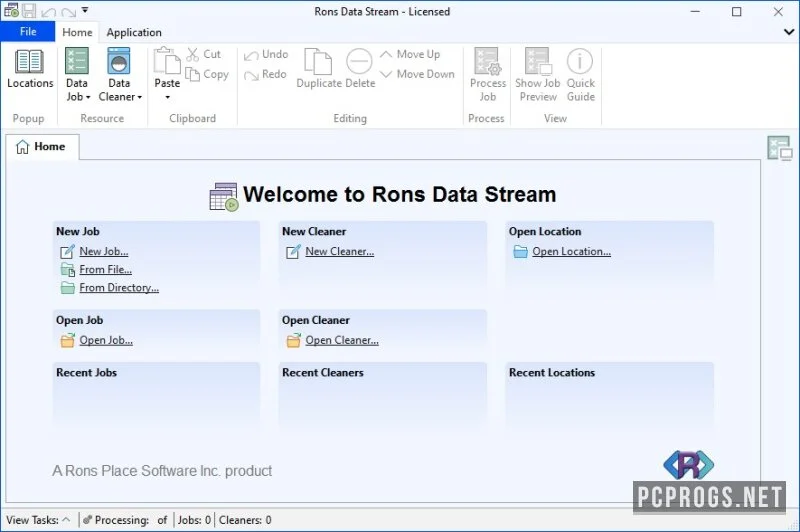Viewport: 800px width, 532px height.
Task: Minimize the Rons Data Stream window
Action: pos(695,11)
